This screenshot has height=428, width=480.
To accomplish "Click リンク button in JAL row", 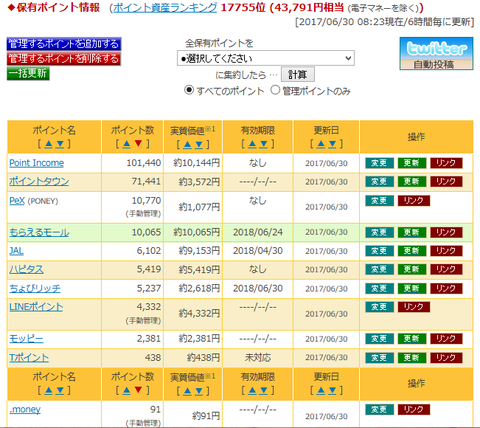I will pyautogui.click(x=446, y=251).
